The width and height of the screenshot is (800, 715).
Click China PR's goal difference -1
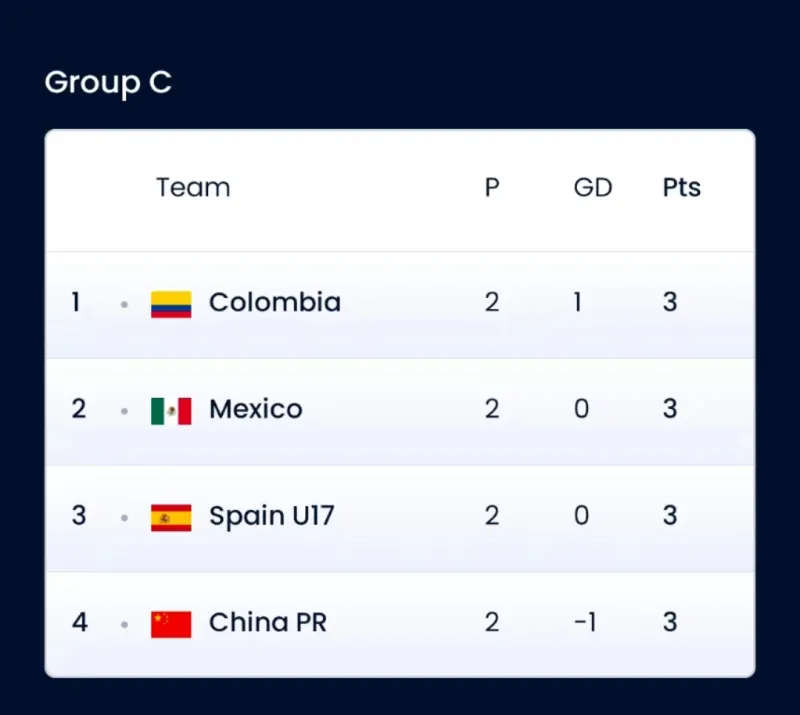click(x=585, y=623)
